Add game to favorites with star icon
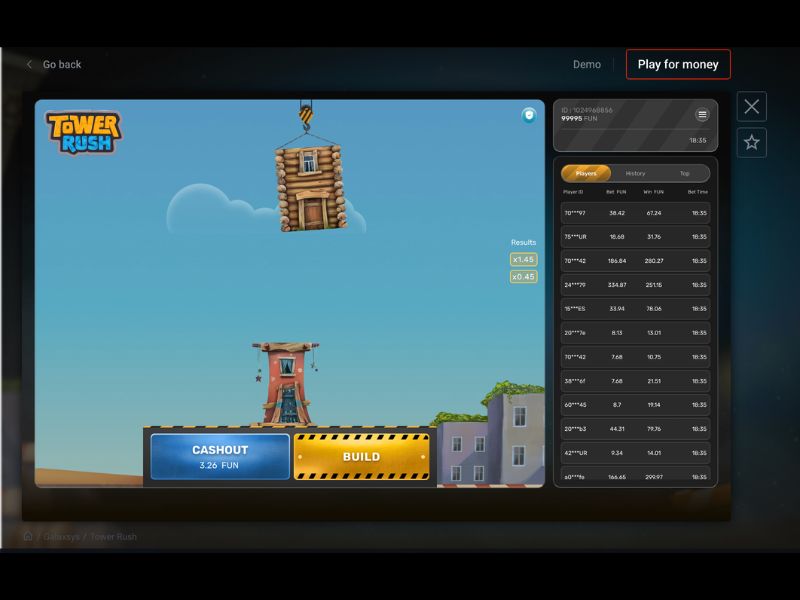 (x=752, y=142)
